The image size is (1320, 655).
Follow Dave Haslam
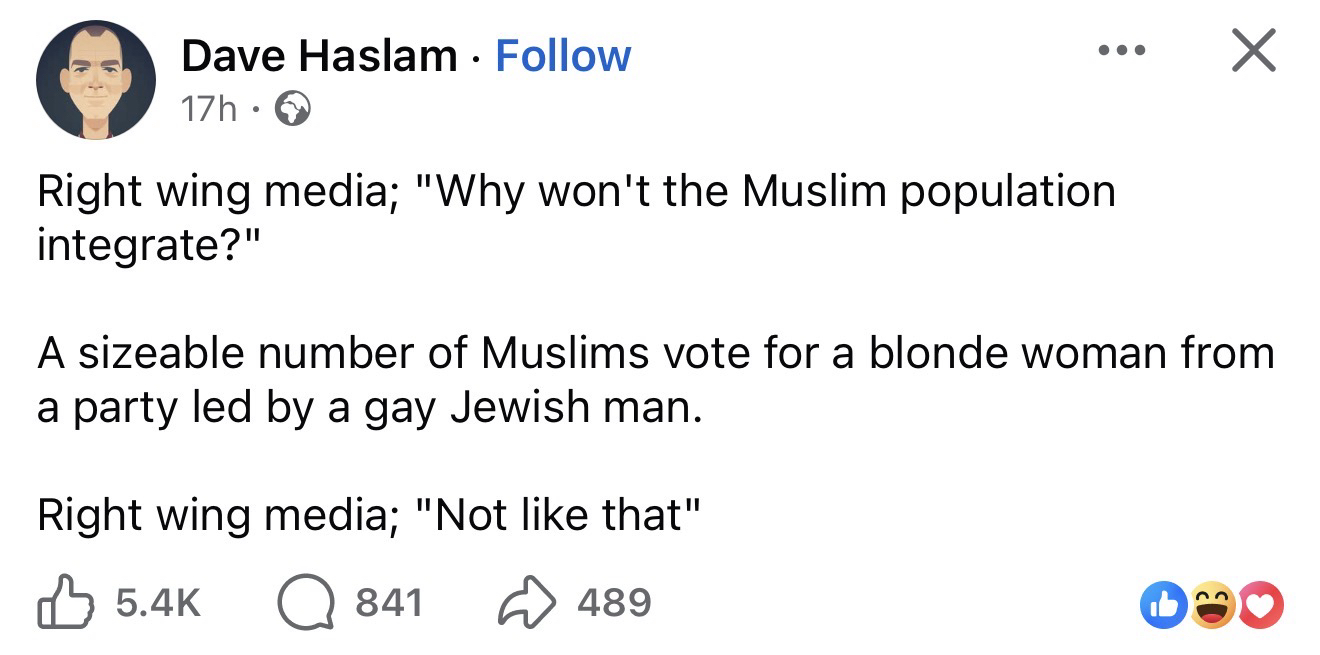click(x=563, y=56)
